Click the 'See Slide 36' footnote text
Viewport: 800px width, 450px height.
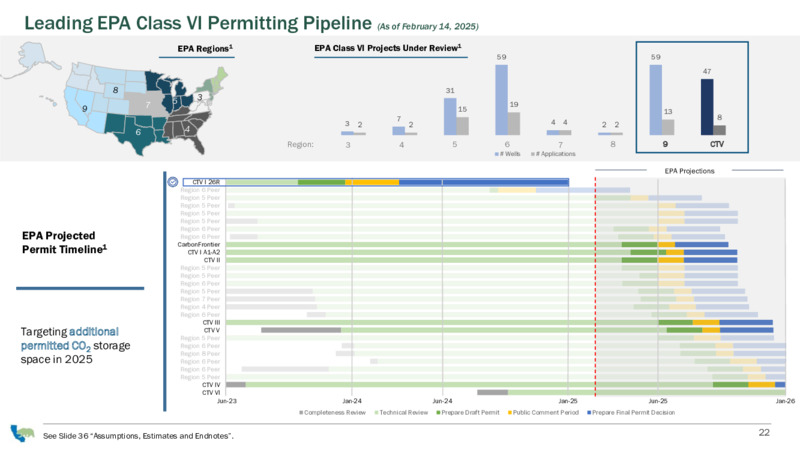point(138,436)
